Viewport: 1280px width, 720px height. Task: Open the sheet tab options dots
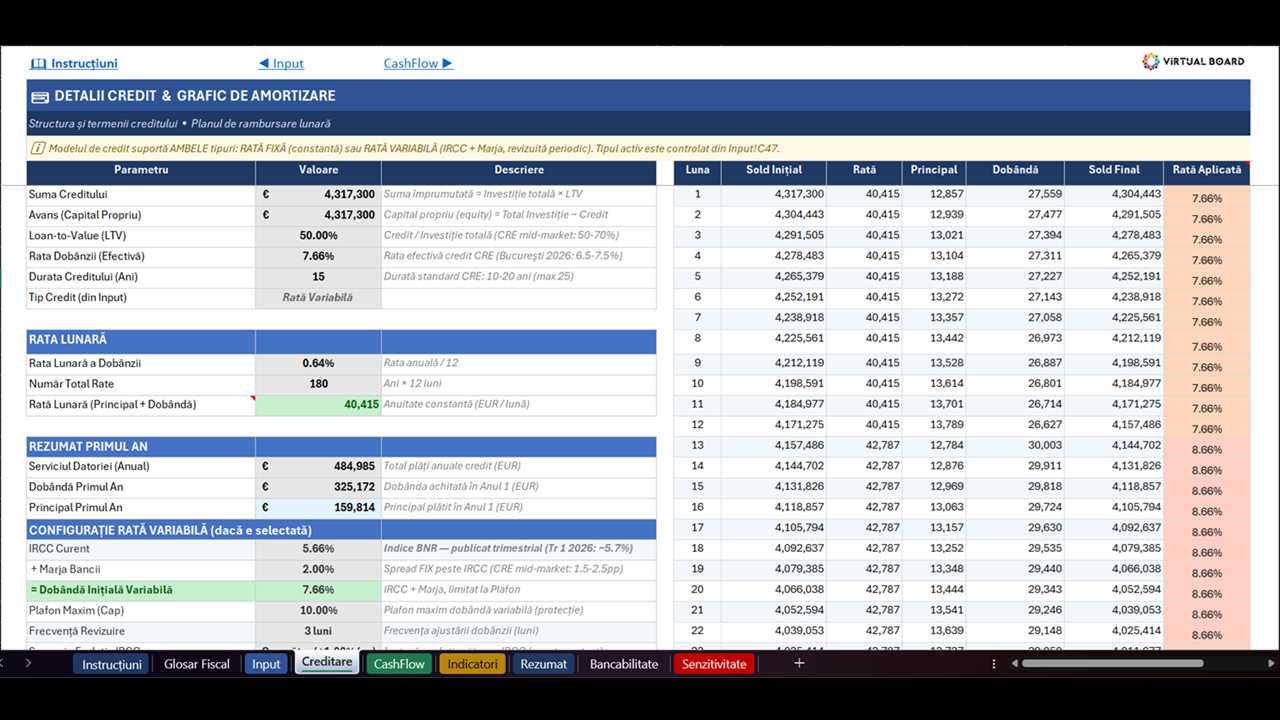[x=993, y=663]
